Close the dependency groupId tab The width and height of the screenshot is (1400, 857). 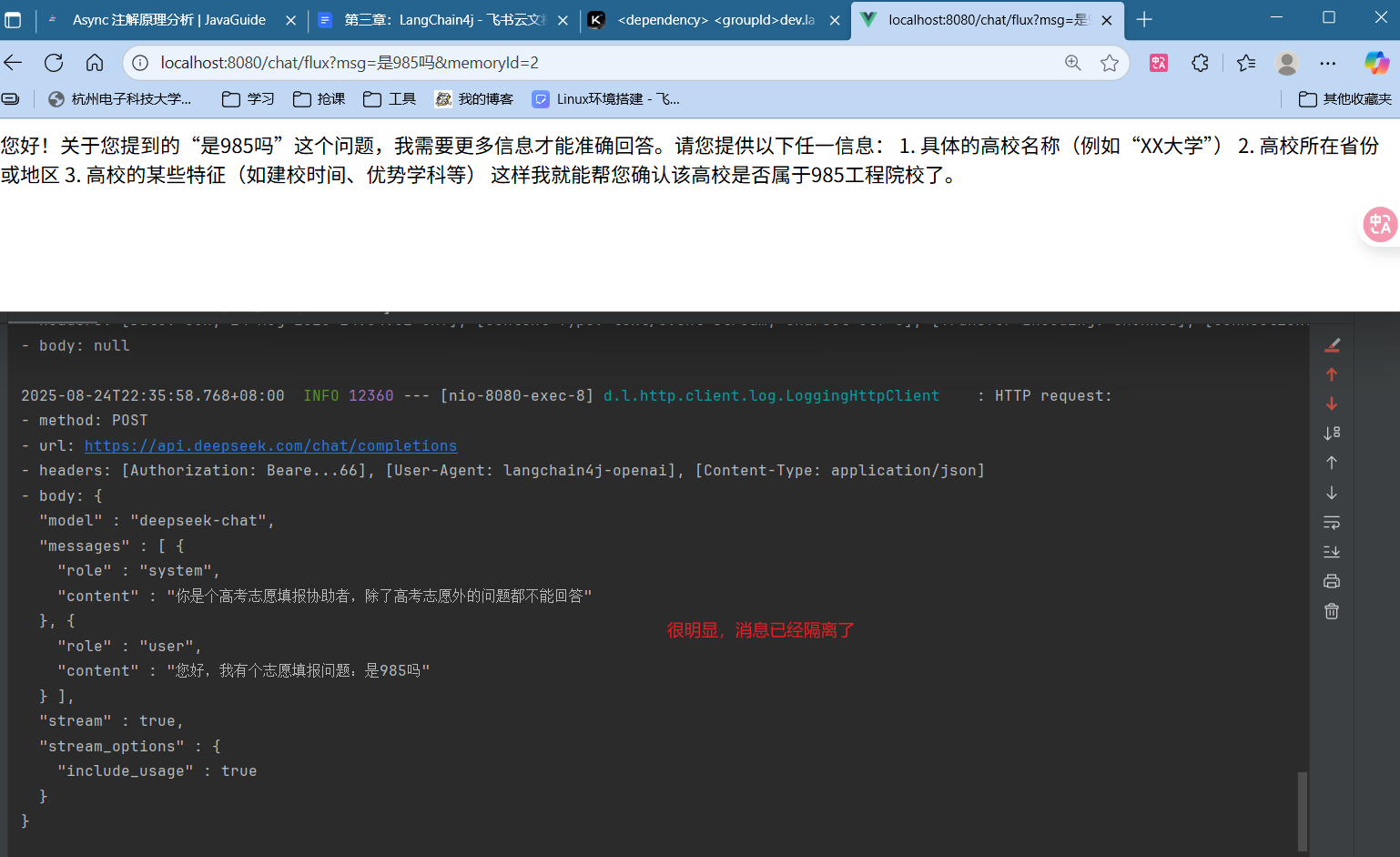tap(835, 20)
